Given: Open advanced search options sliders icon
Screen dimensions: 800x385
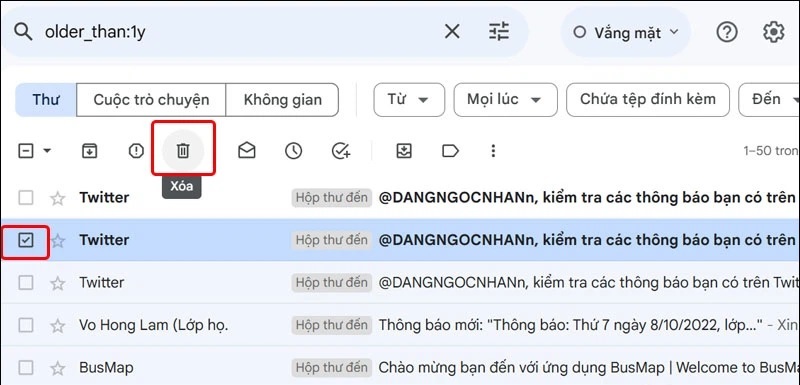Looking at the screenshot, I should 499,32.
